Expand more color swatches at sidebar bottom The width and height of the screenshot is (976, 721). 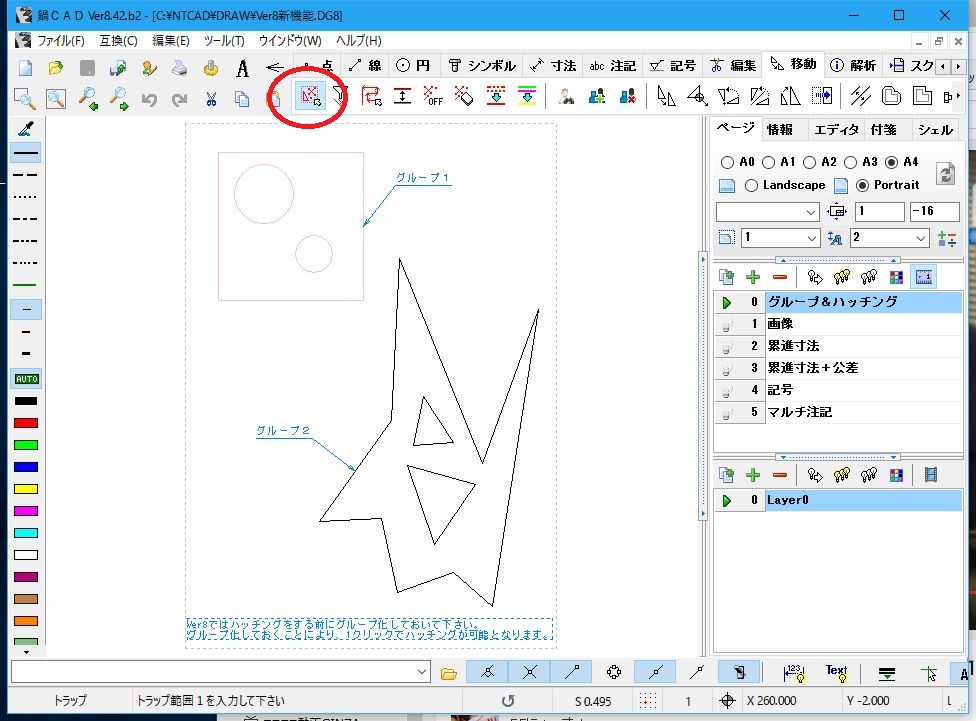click(26, 652)
